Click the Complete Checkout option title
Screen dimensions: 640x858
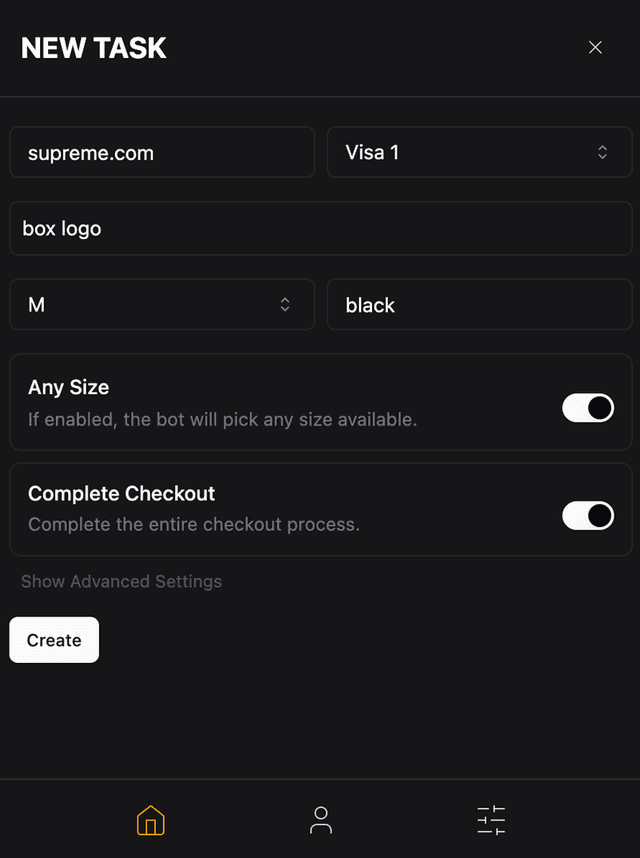coord(121,494)
